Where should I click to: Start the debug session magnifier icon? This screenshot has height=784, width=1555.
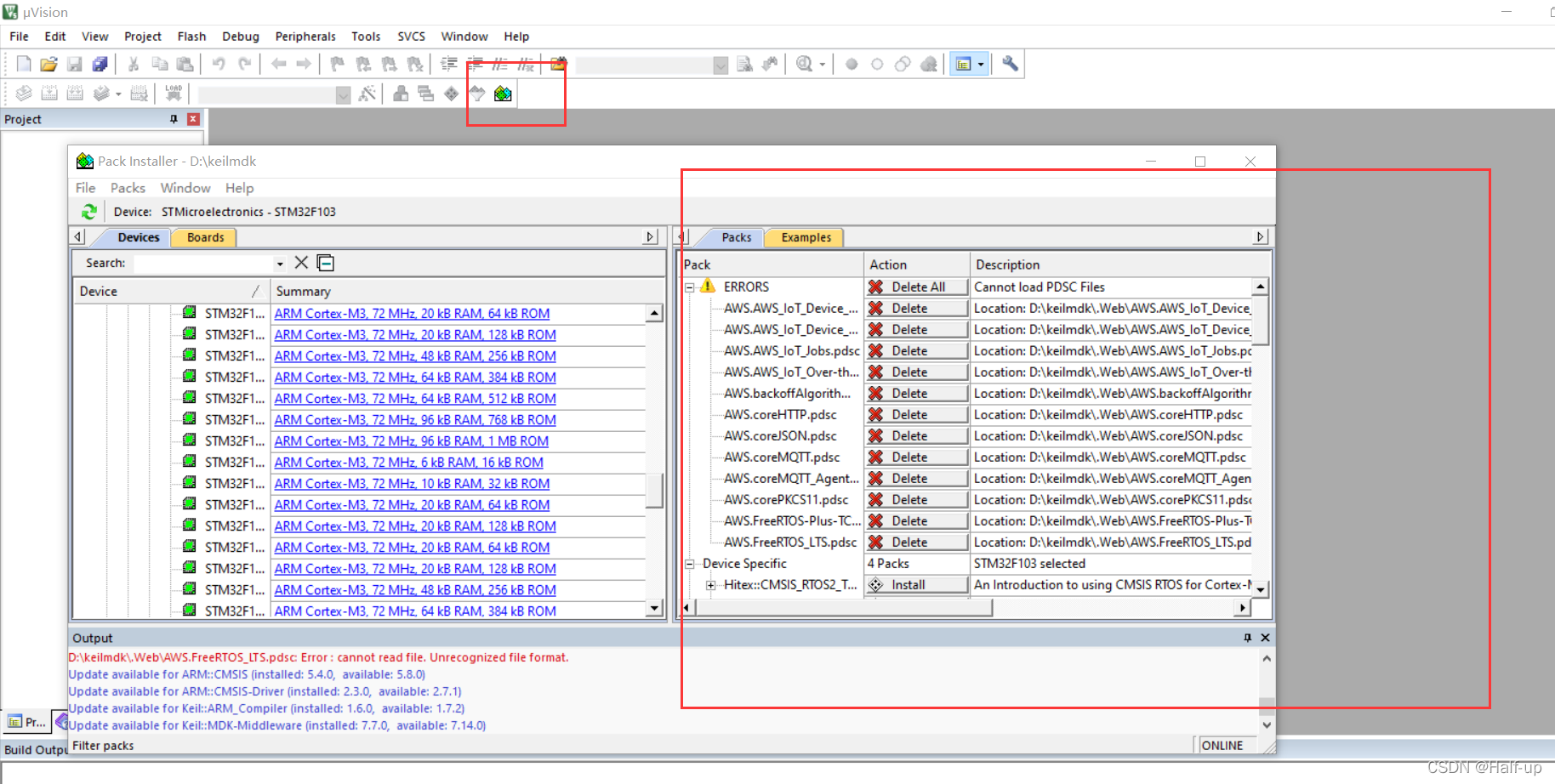click(804, 64)
